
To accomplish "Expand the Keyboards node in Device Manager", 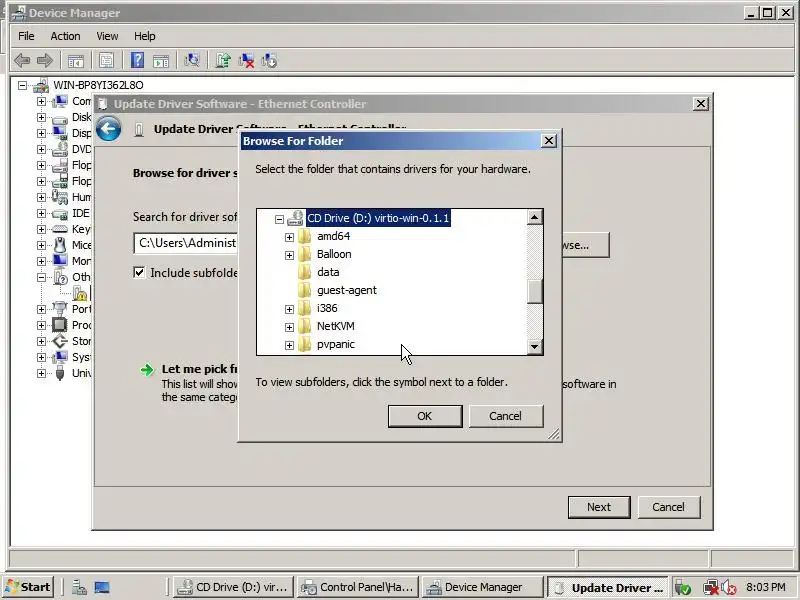I will coord(41,229).
